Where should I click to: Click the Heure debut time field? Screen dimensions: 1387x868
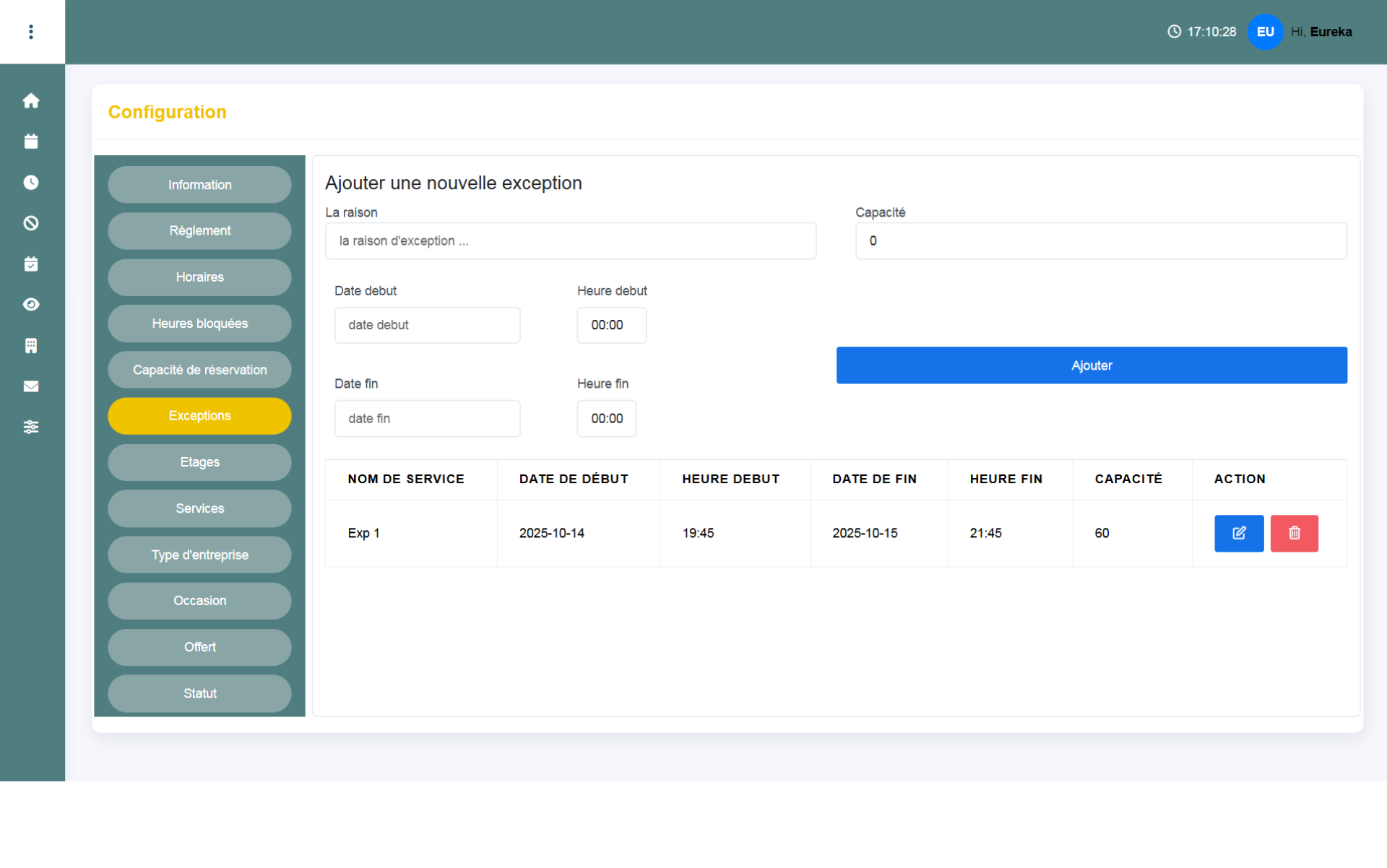coord(611,325)
